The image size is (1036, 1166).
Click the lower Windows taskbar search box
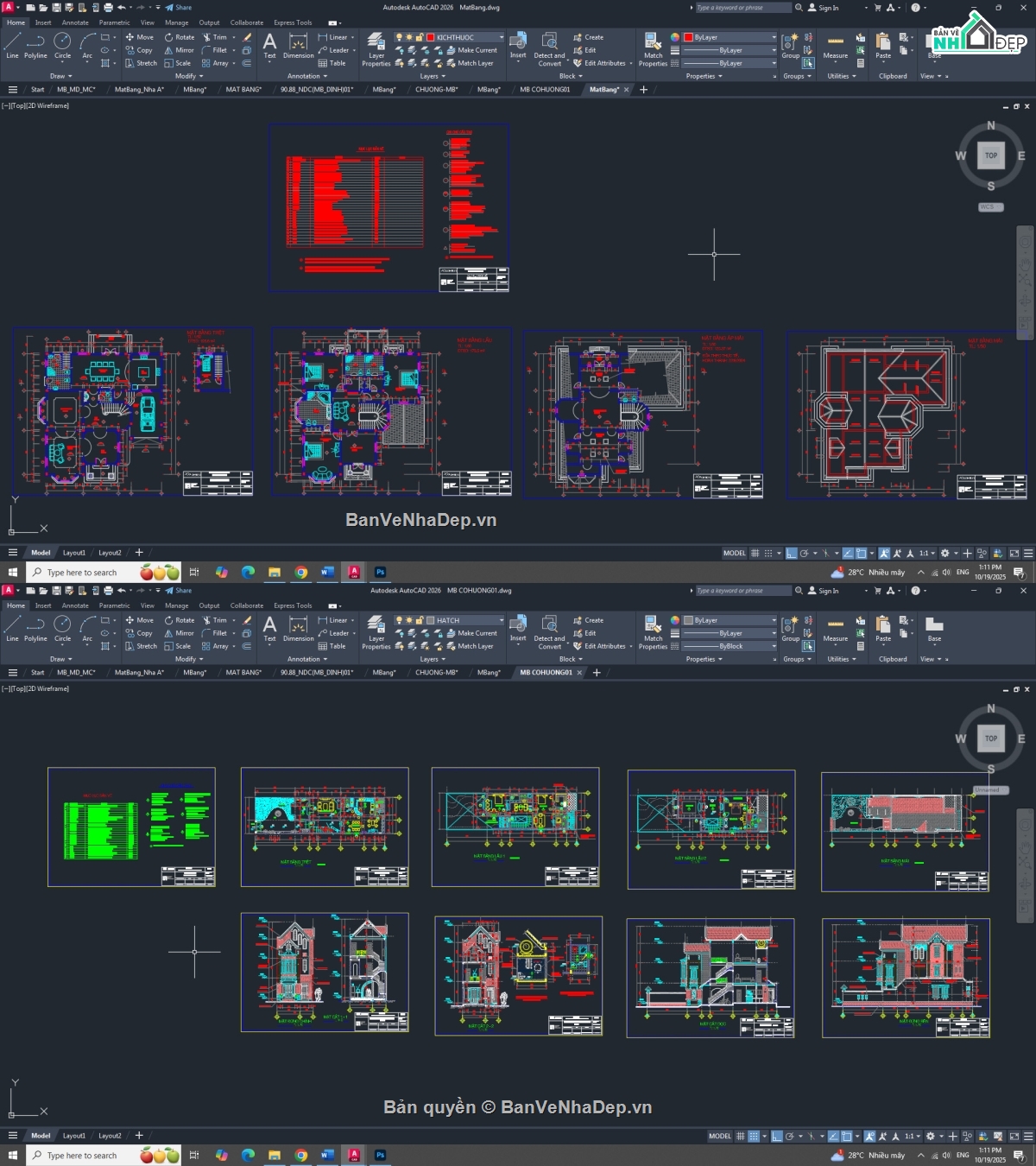[x=82, y=1156]
